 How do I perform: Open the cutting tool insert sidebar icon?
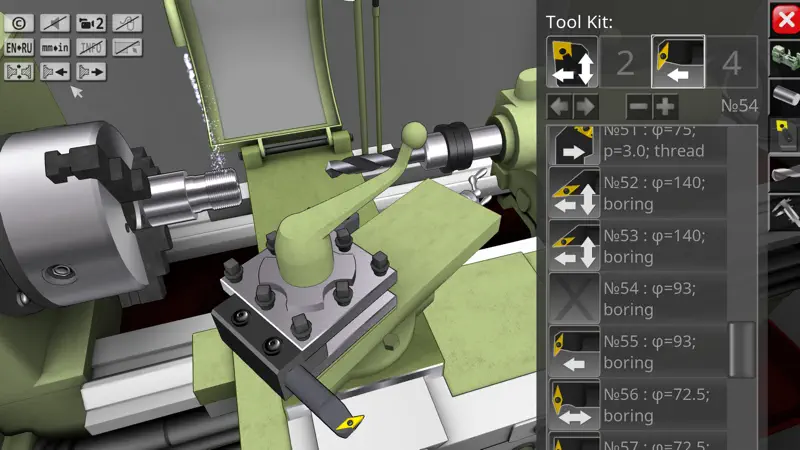(x=785, y=134)
